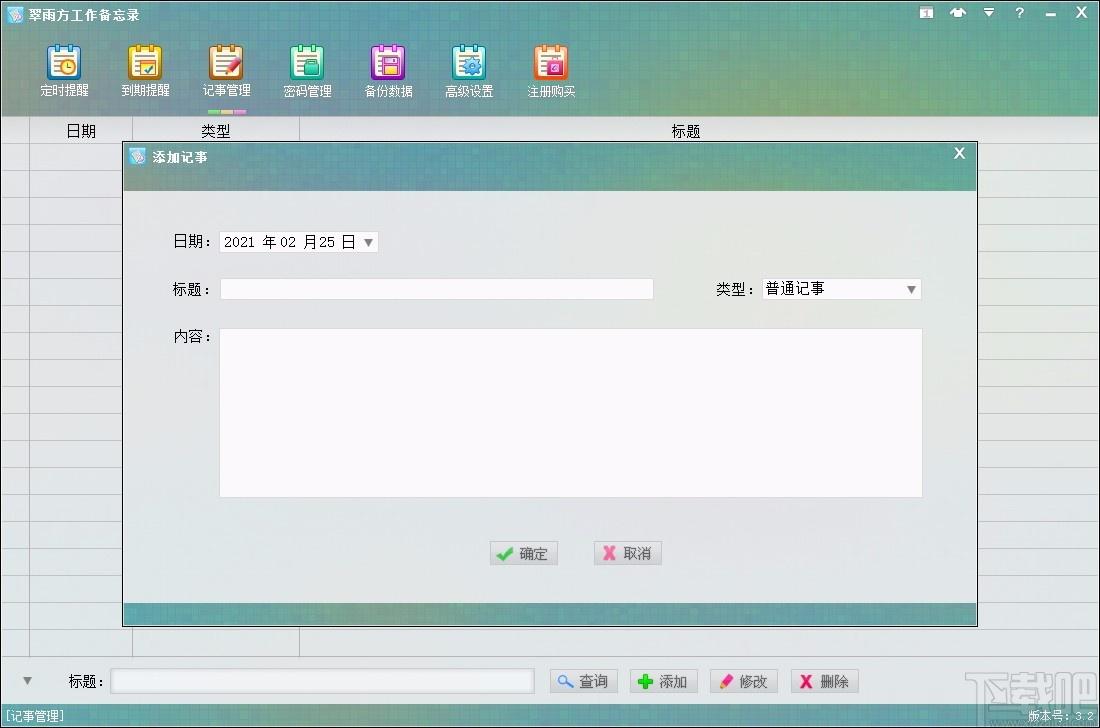Open the 密码管理 password management icon
Viewport: 1100px width, 728px height.
pyautogui.click(x=307, y=70)
